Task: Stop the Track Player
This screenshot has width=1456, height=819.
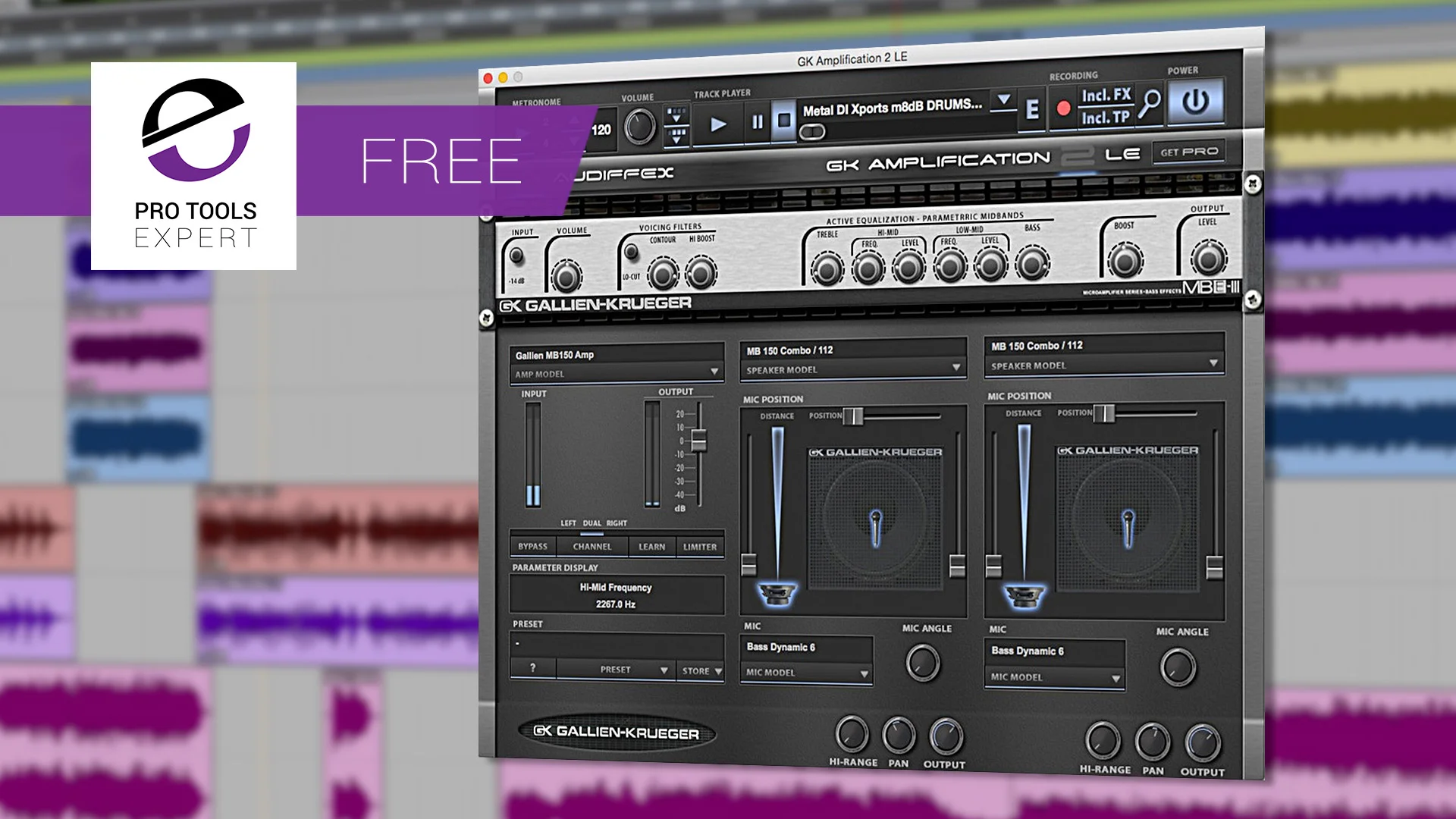Action: tap(783, 120)
